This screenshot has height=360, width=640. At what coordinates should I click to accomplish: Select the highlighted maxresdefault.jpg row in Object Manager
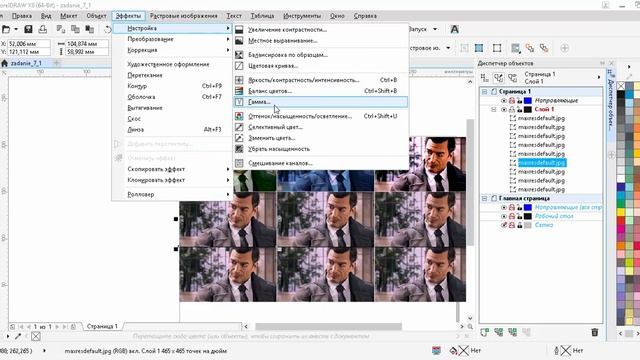pos(542,162)
